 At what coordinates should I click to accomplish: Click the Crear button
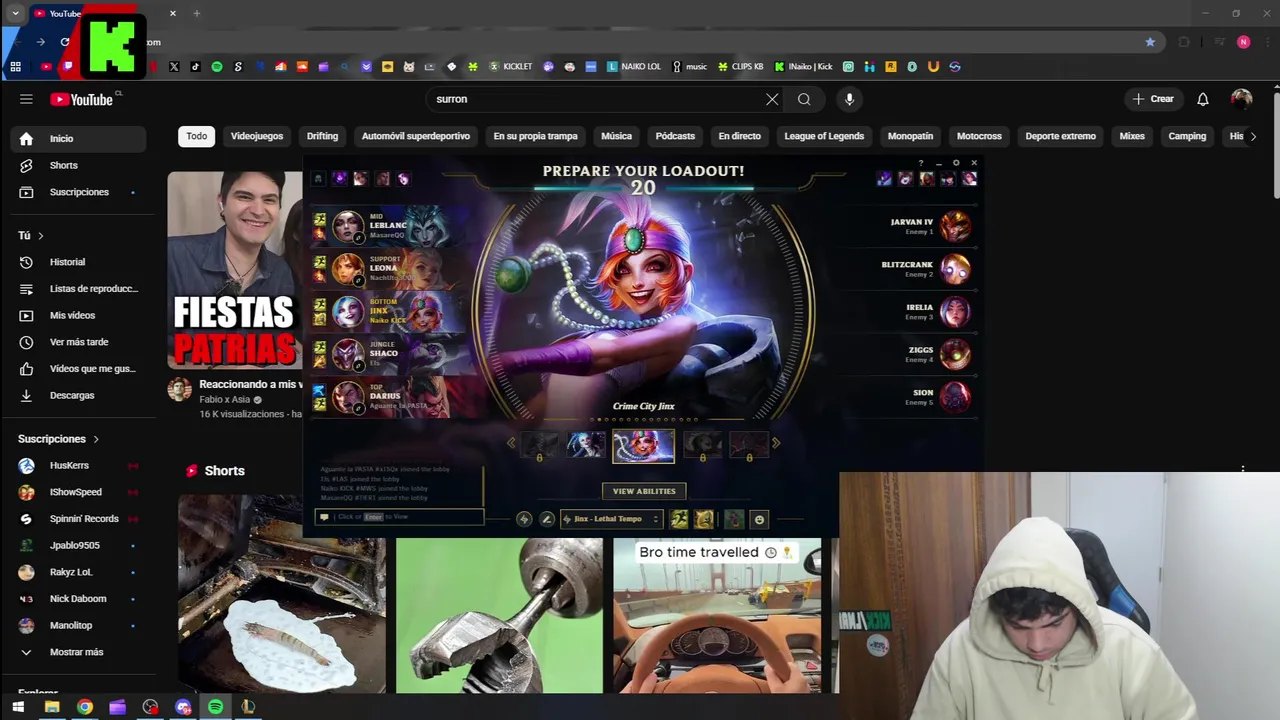tap(1153, 99)
